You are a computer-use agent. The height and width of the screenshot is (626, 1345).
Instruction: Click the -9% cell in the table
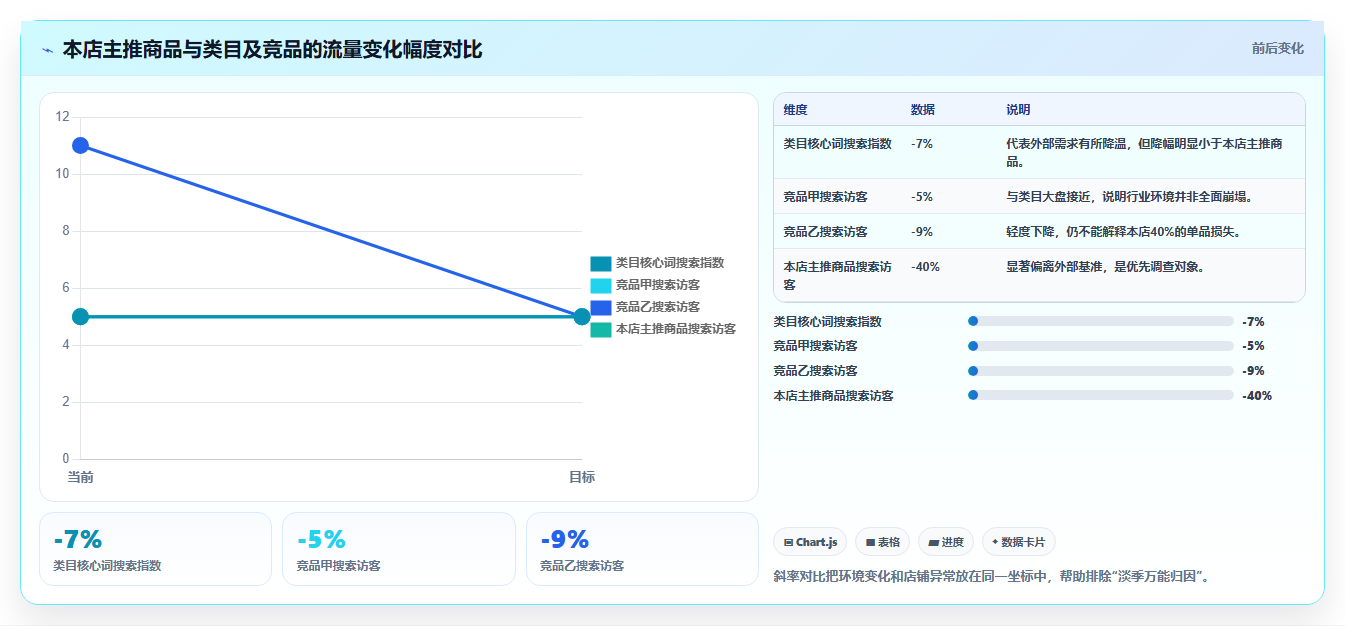922,232
